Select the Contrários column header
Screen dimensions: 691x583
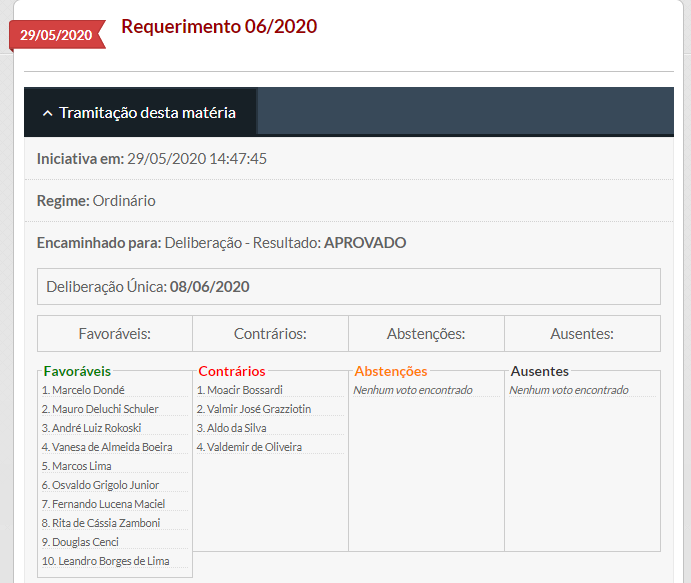click(x=270, y=334)
